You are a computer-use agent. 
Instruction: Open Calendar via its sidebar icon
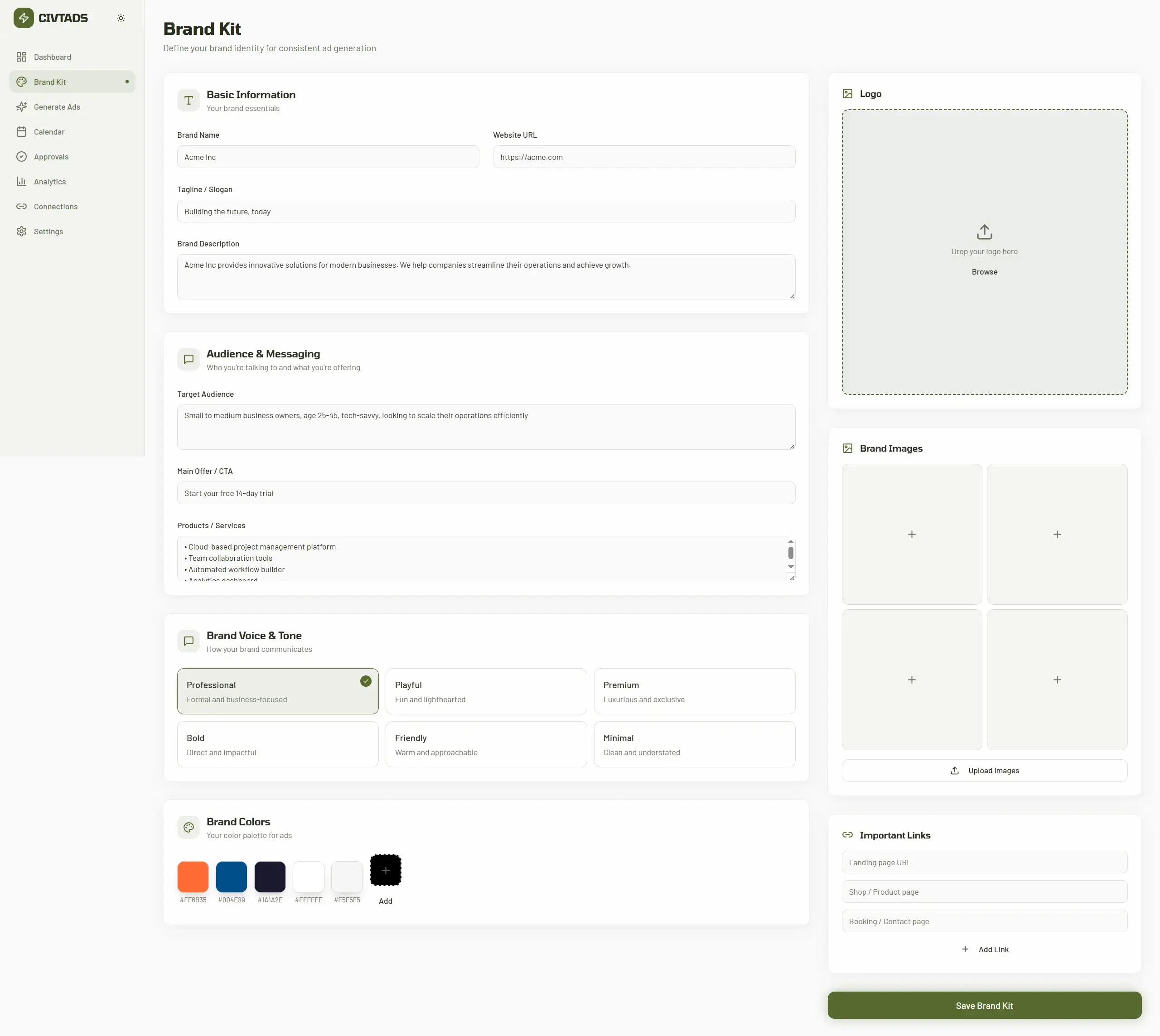(x=21, y=131)
